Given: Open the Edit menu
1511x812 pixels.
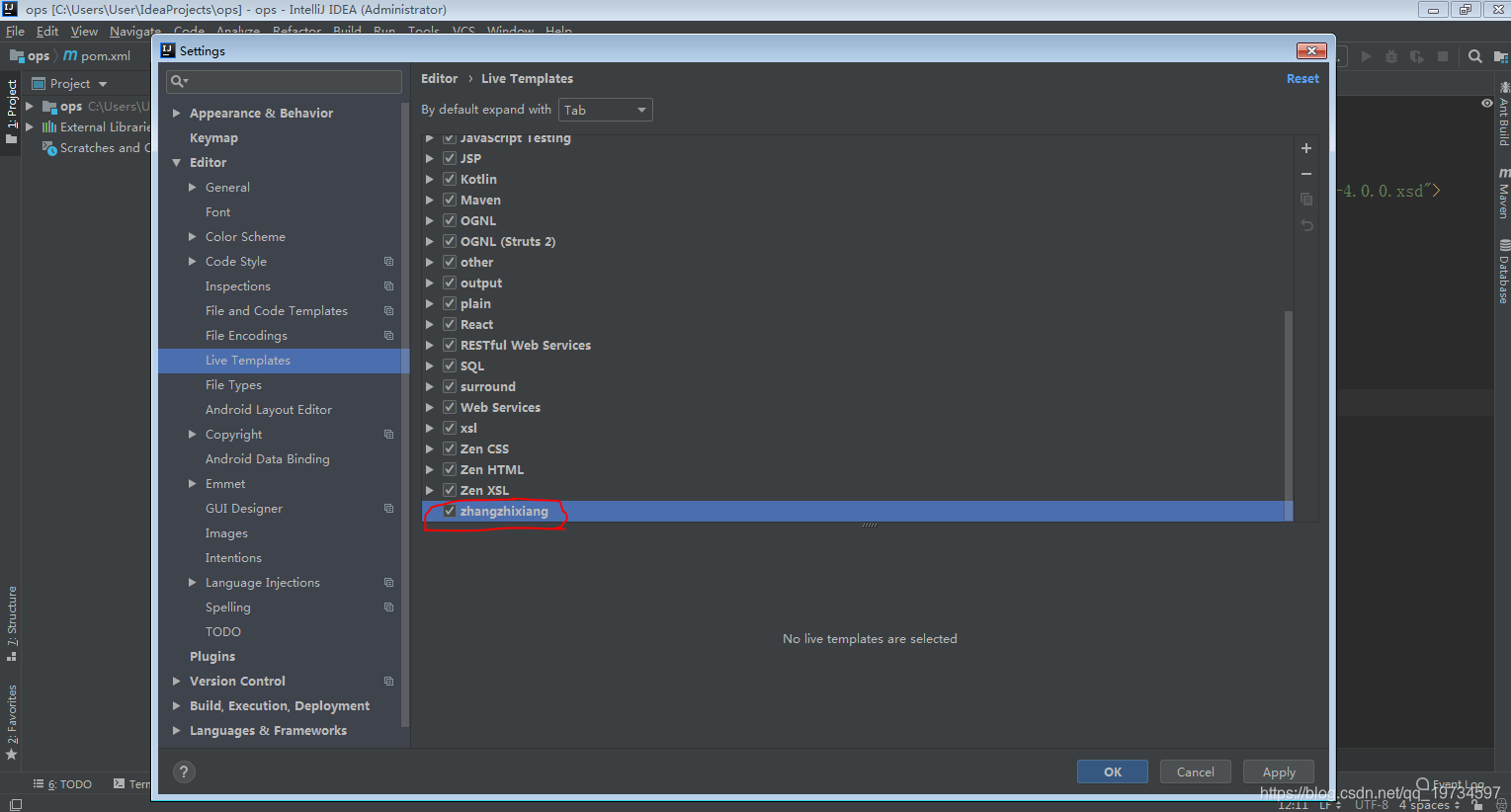Looking at the screenshot, I should [47, 31].
